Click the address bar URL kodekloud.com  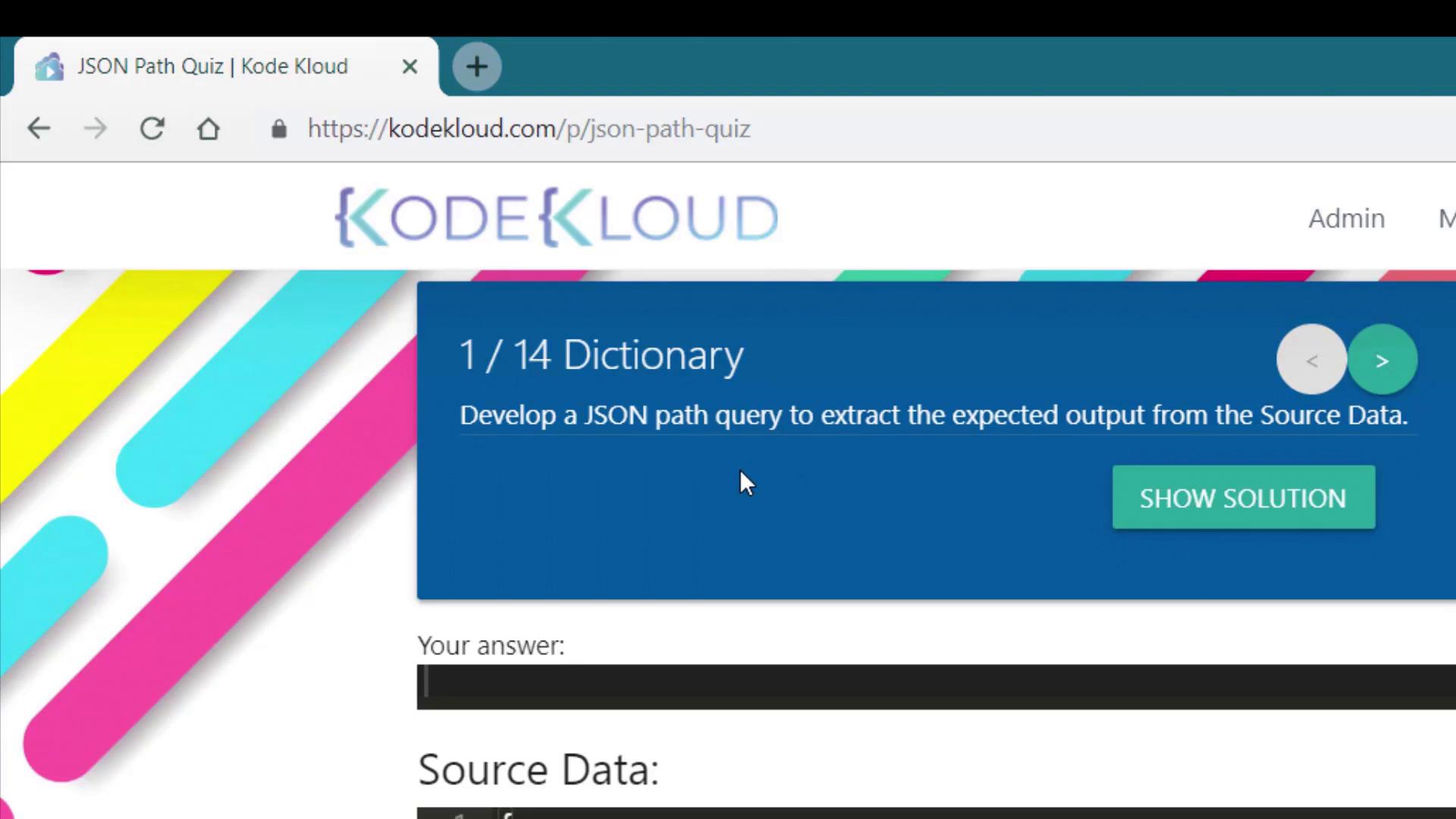529,129
